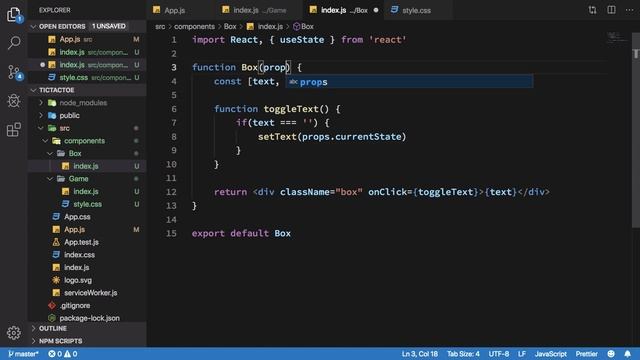The image size is (640, 360).
Task: Open the More Actions ellipsis menu
Action: click(x=629, y=10)
